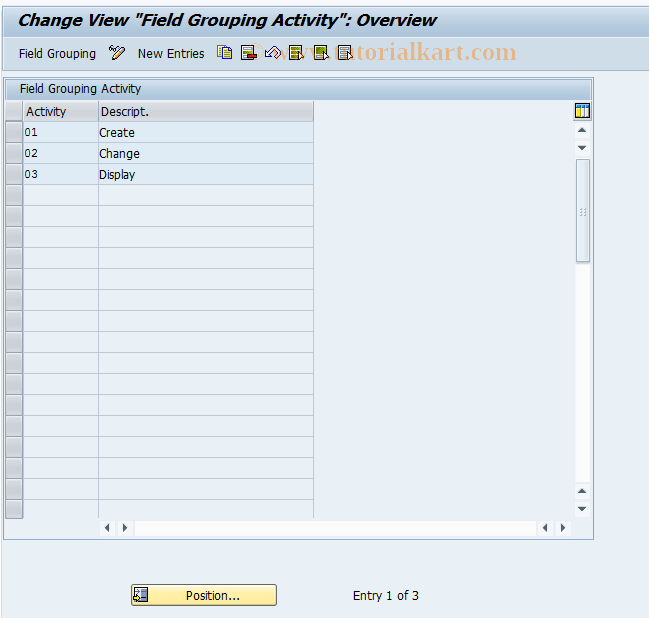Click the bottom page up arrow of the vertical scrollbar
This screenshot has height=618, width=649.
(582, 491)
